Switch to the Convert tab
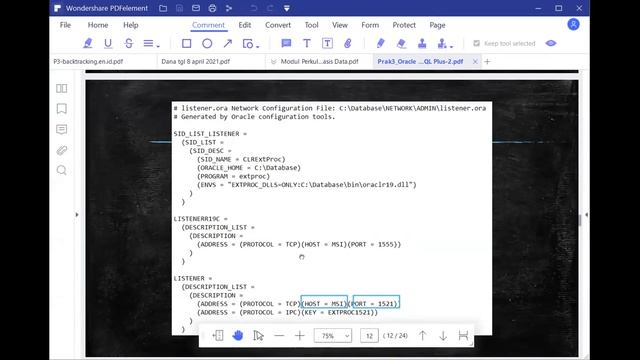The height and width of the screenshot is (360, 640). [278, 25]
